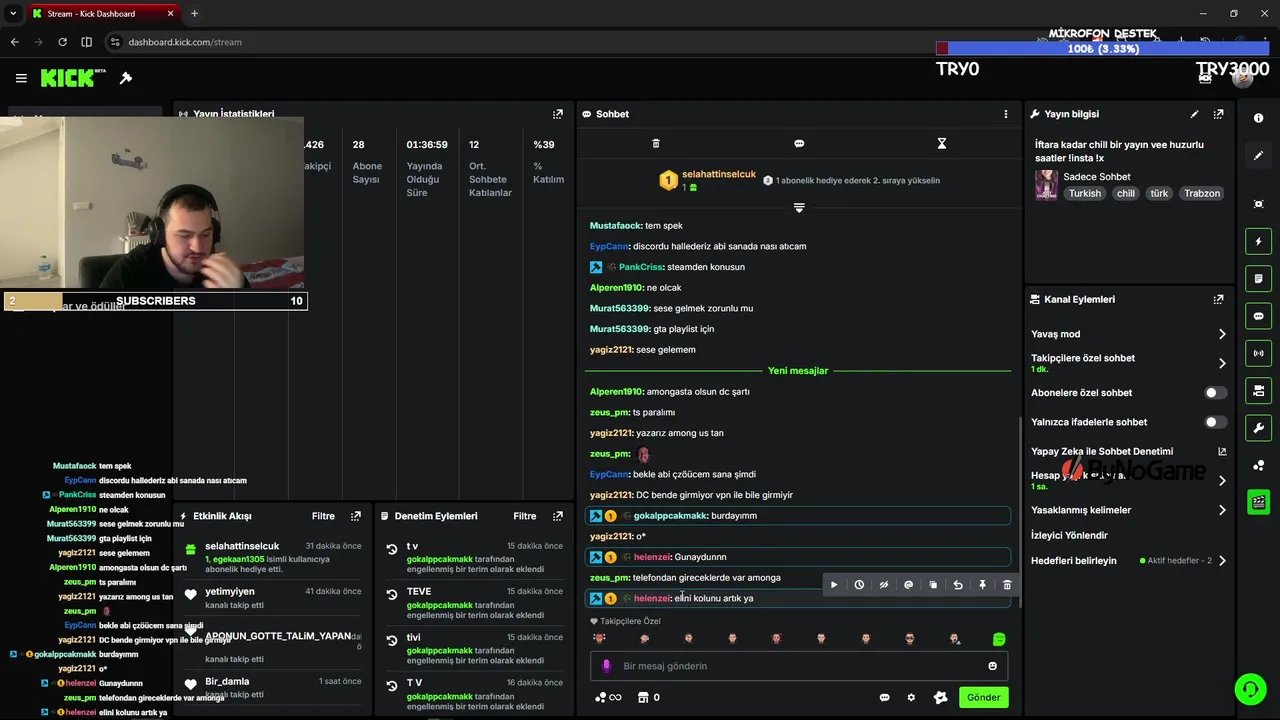Click the star badge icon beside Gönder

(940, 698)
